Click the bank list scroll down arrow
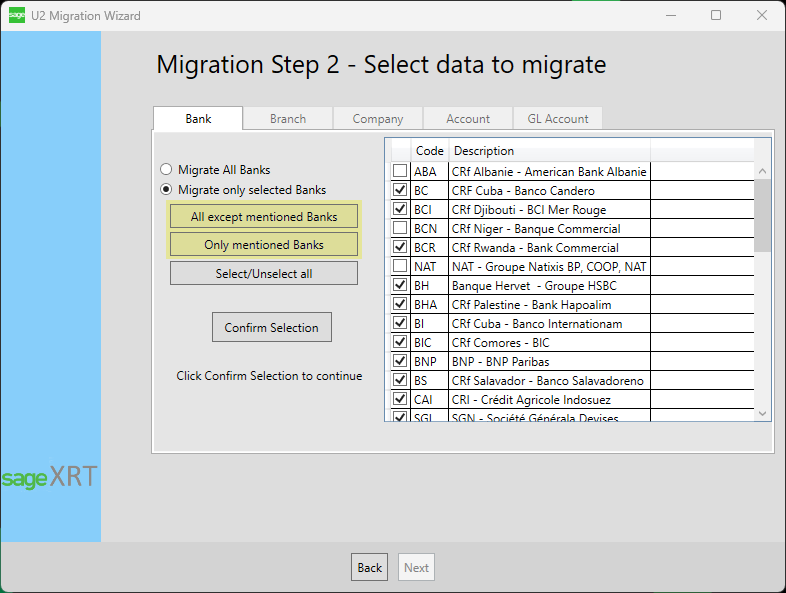 [x=763, y=412]
